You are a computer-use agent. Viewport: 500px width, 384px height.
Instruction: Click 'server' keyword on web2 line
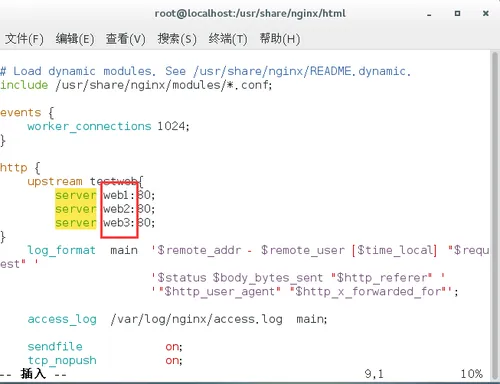[76, 209]
